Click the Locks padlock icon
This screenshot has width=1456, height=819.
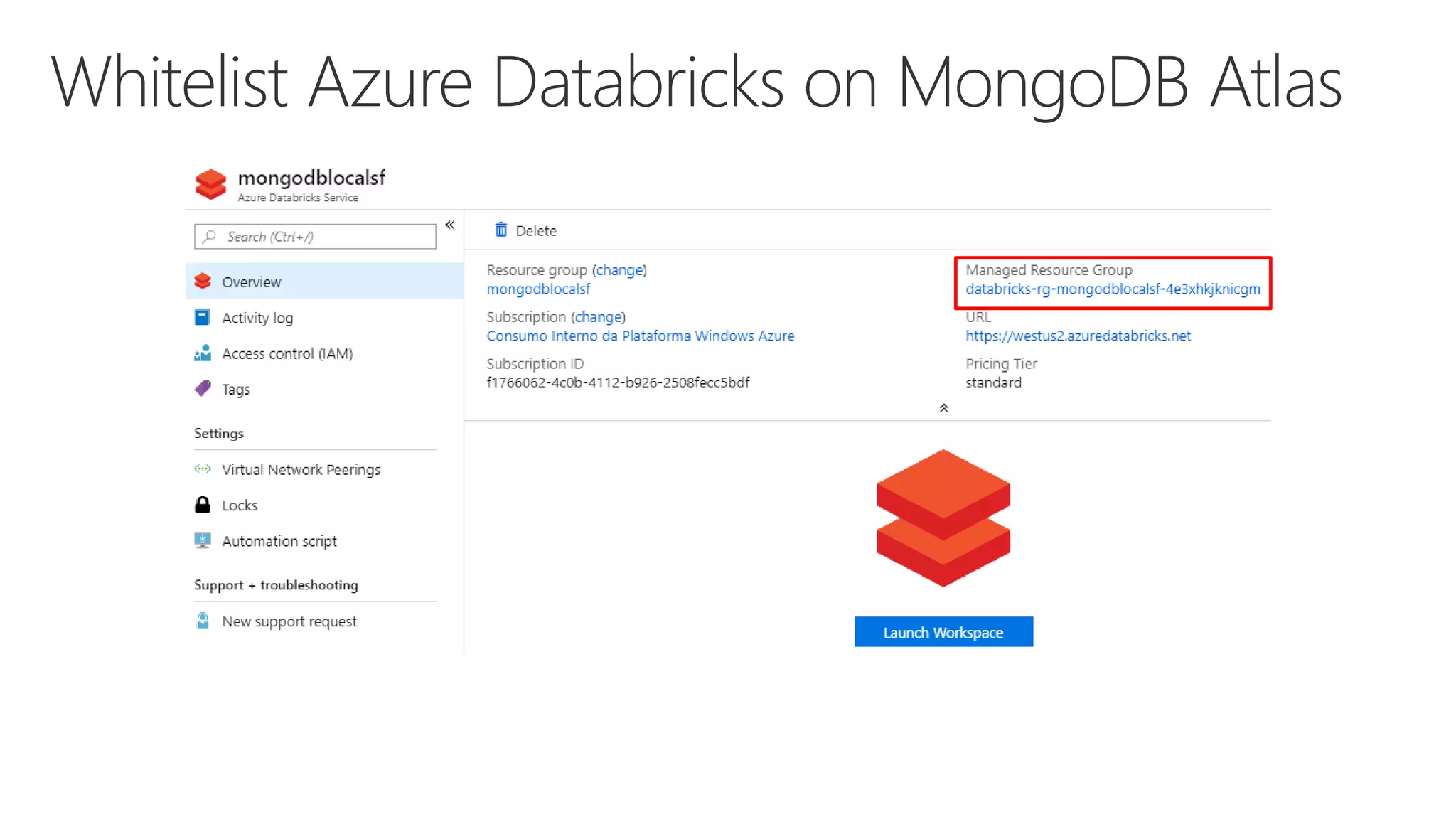pos(203,505)
